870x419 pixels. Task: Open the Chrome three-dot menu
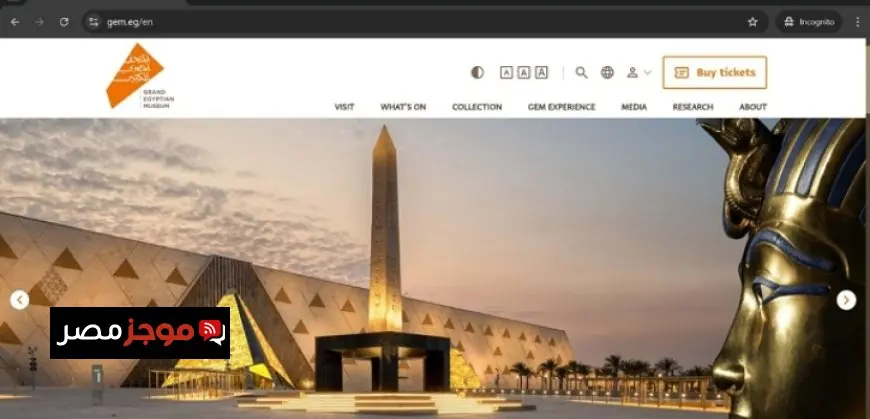tap(858, 22)
